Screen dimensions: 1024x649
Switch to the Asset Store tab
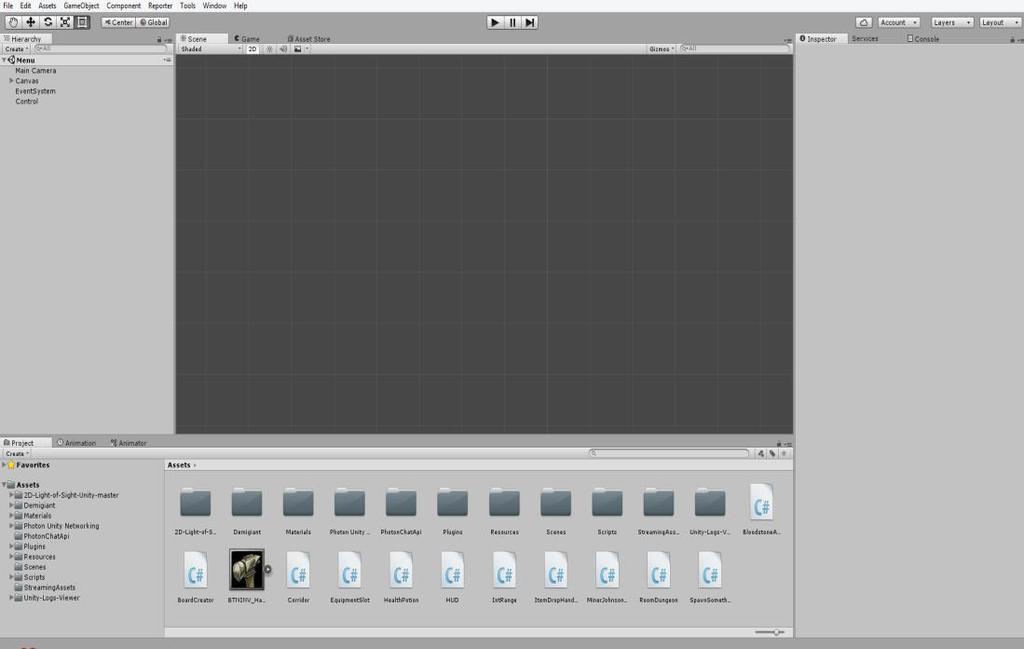(309, 39)
